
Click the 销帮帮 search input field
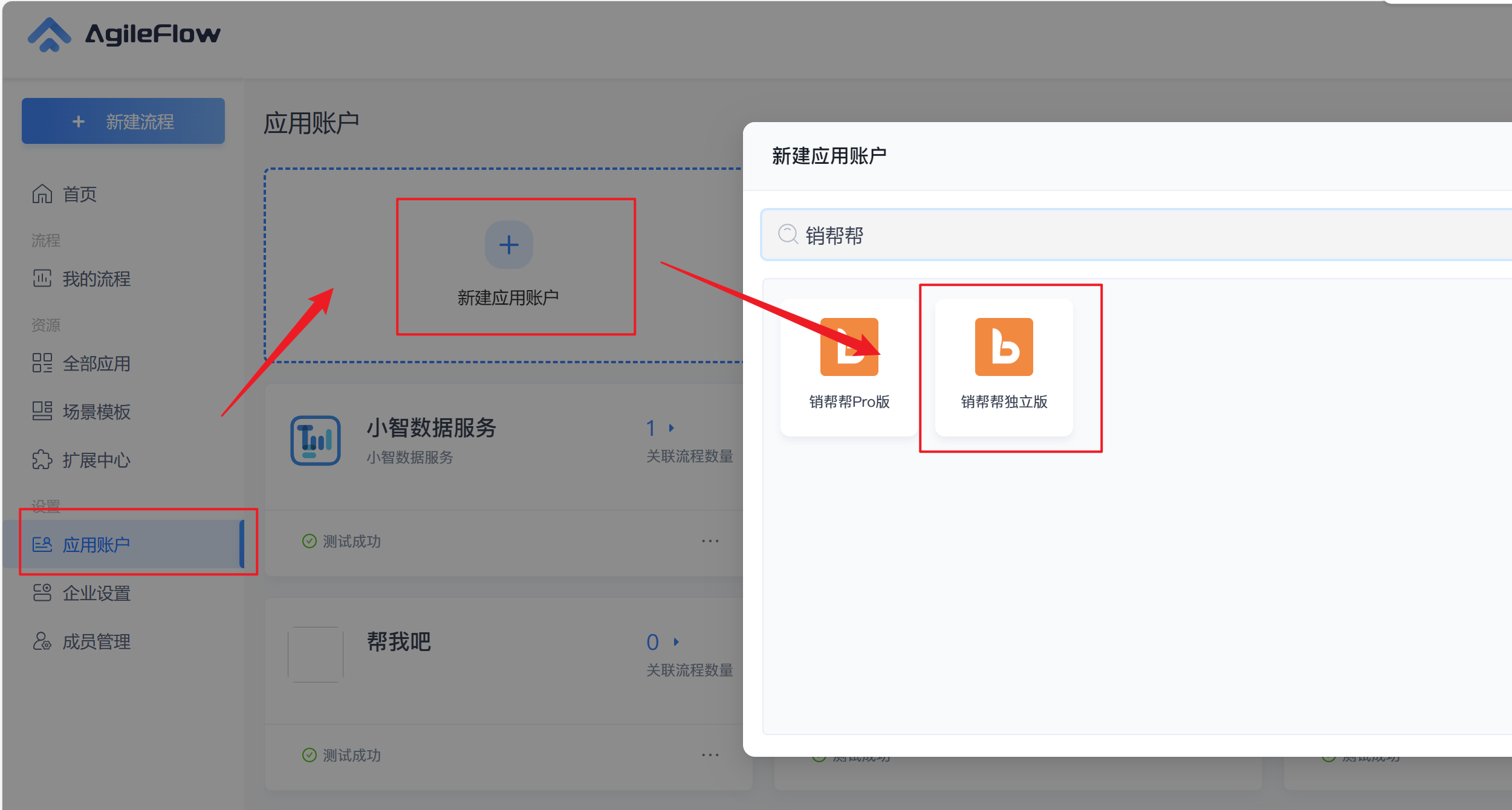coord(1137,235)
